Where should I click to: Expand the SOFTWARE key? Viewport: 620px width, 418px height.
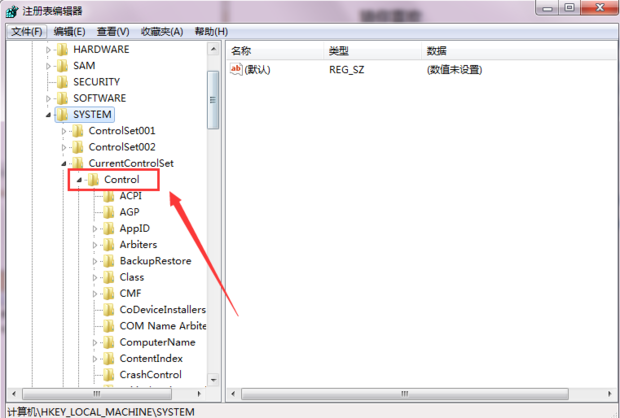48,99
